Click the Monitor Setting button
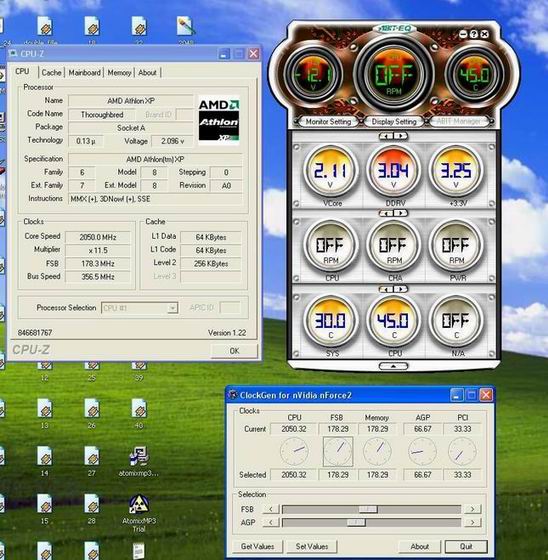This screenshot has width=548, height=560. pos(328,122)
